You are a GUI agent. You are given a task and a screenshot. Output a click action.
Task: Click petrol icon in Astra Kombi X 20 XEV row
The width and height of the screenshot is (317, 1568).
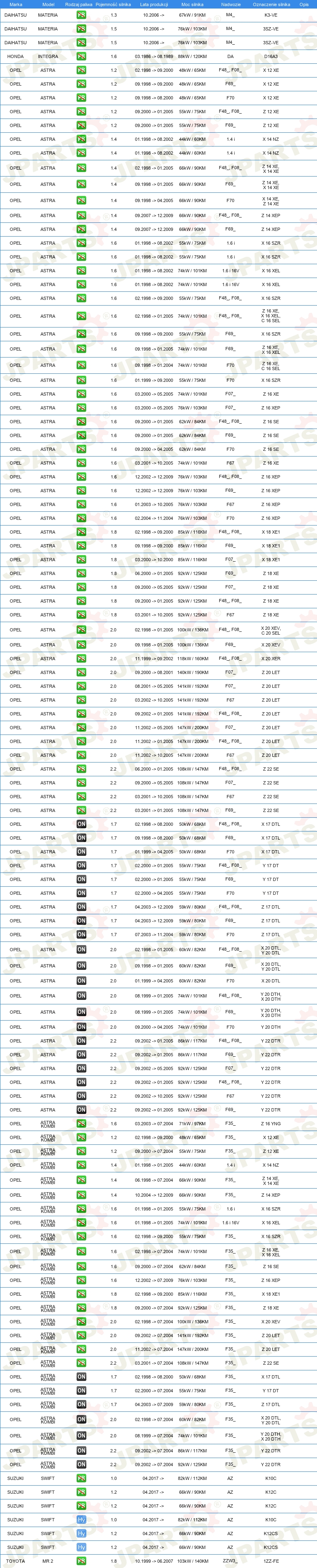point(81,1321)
